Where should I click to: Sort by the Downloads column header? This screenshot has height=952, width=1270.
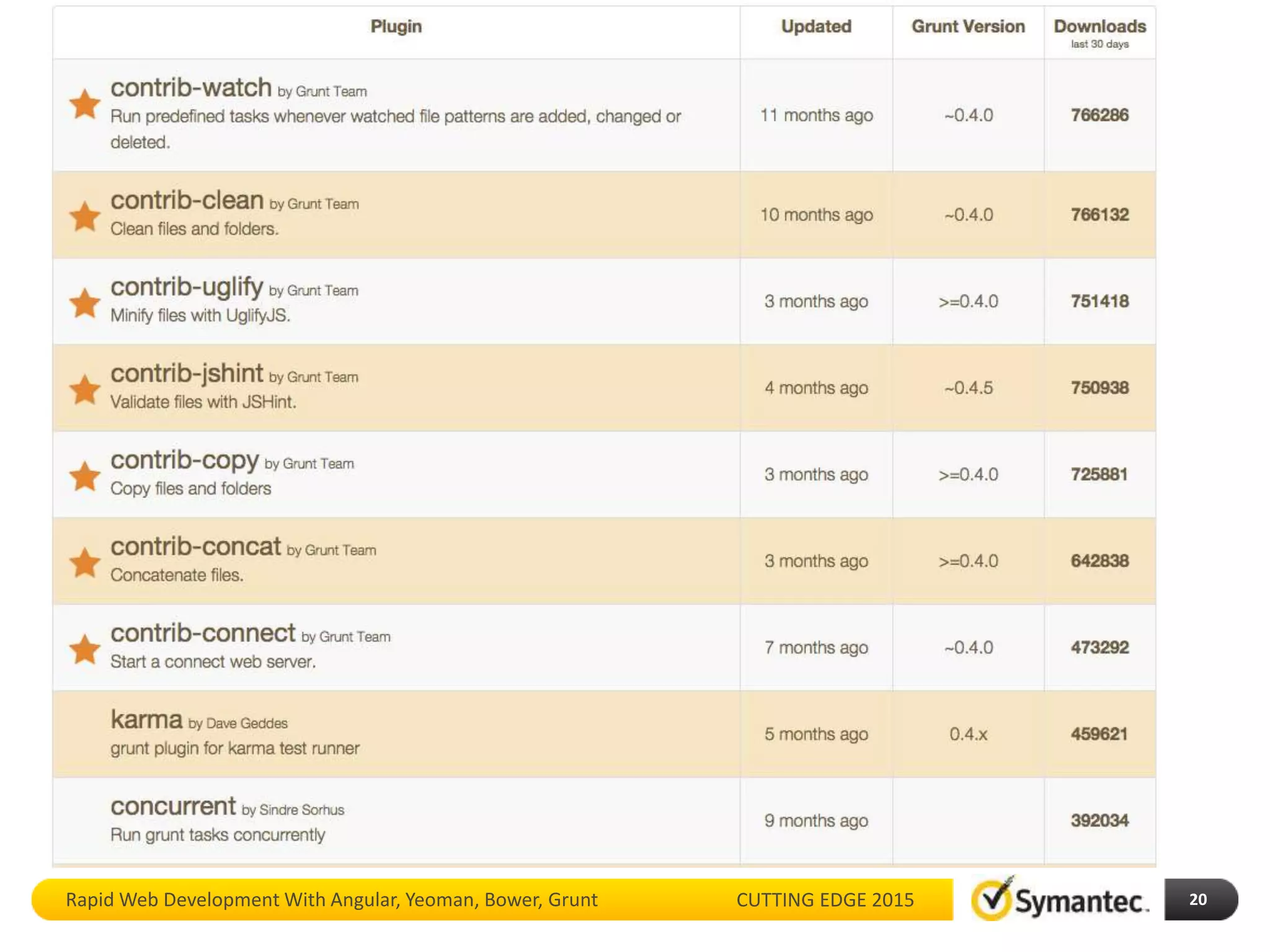1099,27
